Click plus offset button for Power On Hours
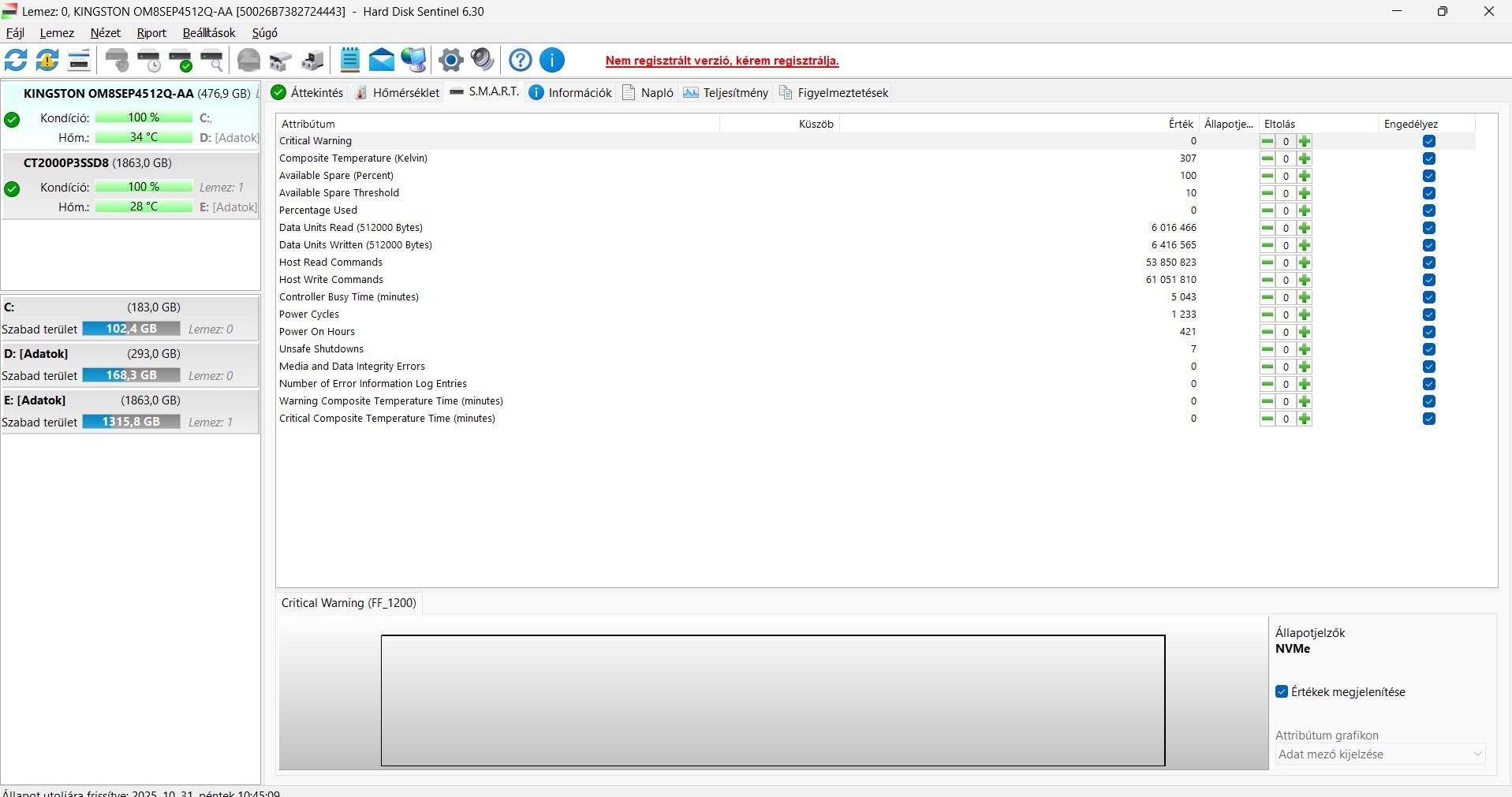This screenshot has width=1512, height=797. 1305,332
